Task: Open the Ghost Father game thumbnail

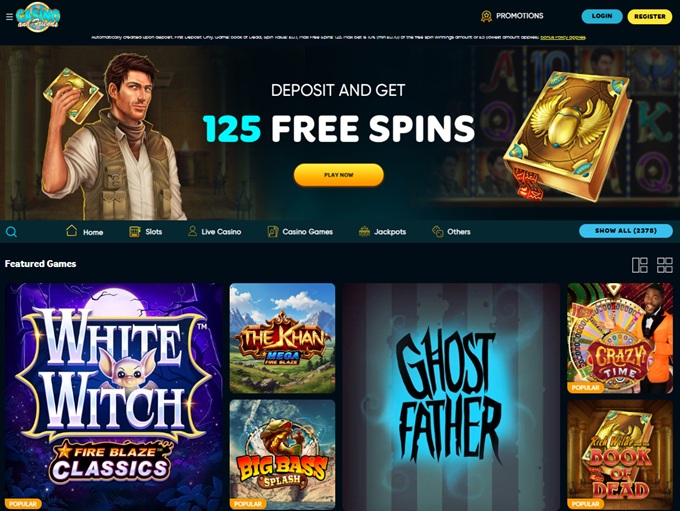Action: 451,396
